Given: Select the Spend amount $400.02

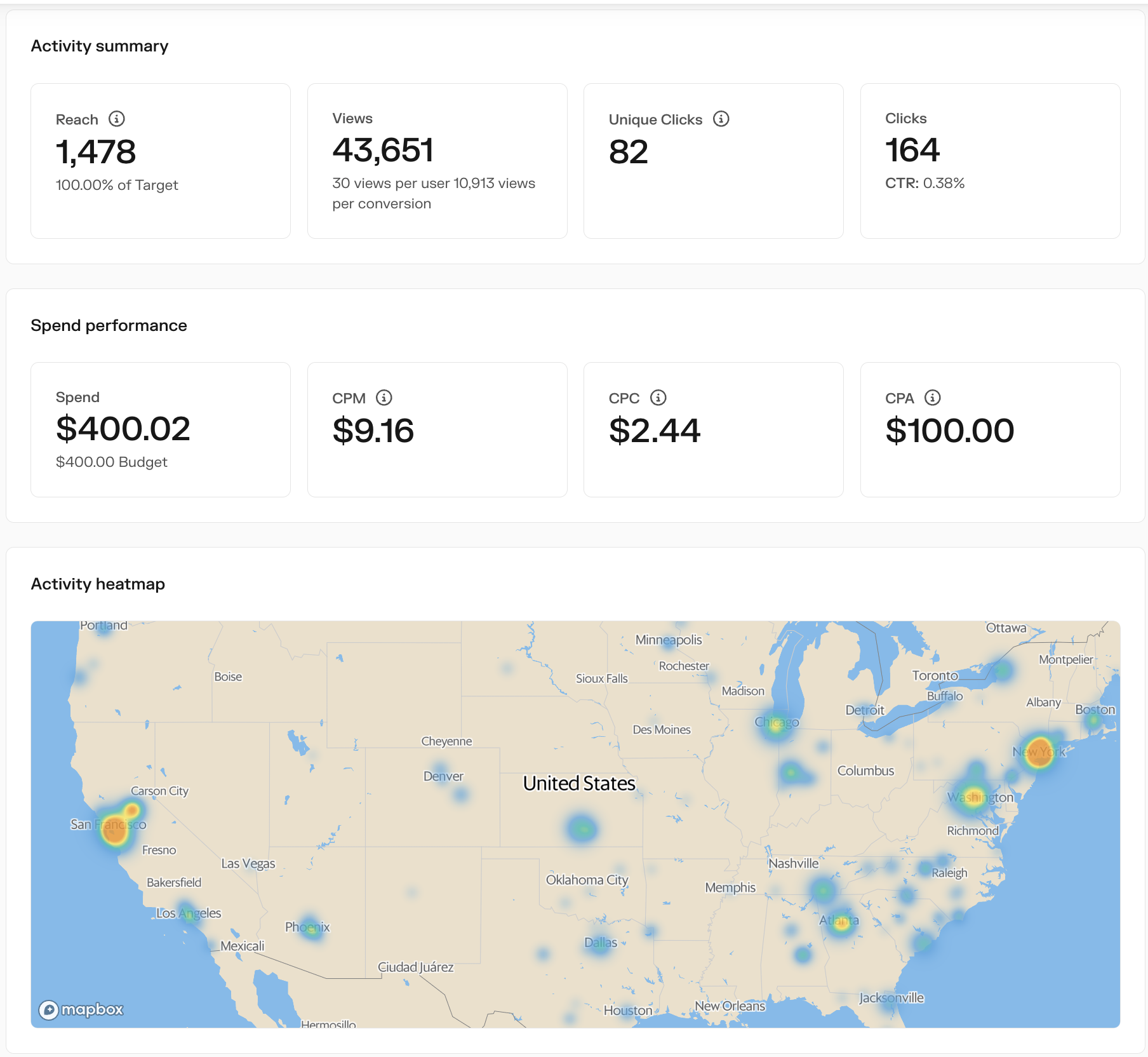Looking at the screenshot, I should [123, 429].
